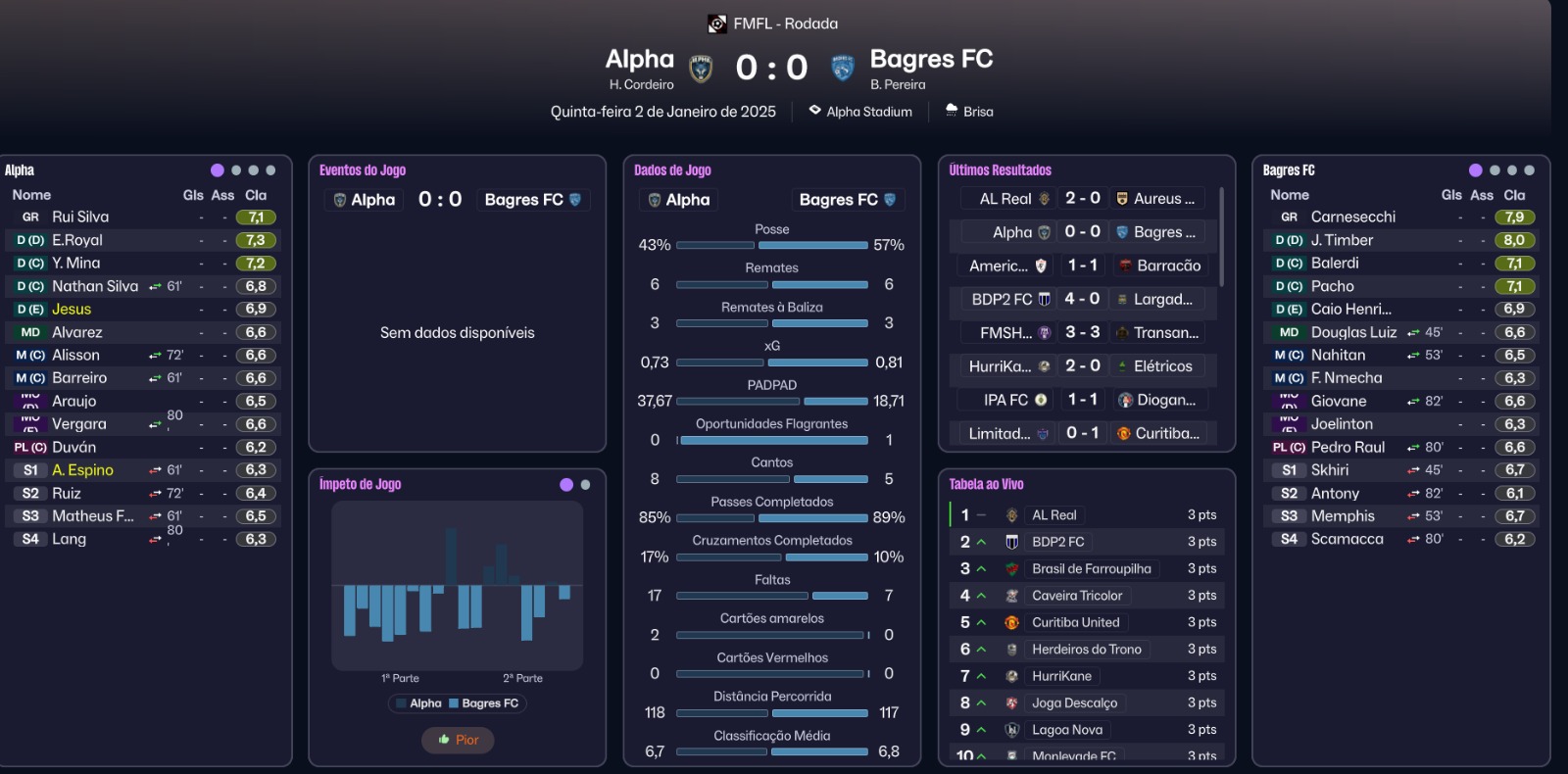Image resolution: width=1568 pixels, height=774 pixels.
Task: Click the Curitiba United badge in the live table
Action: pyautogui.click(x=1011, y=622)
